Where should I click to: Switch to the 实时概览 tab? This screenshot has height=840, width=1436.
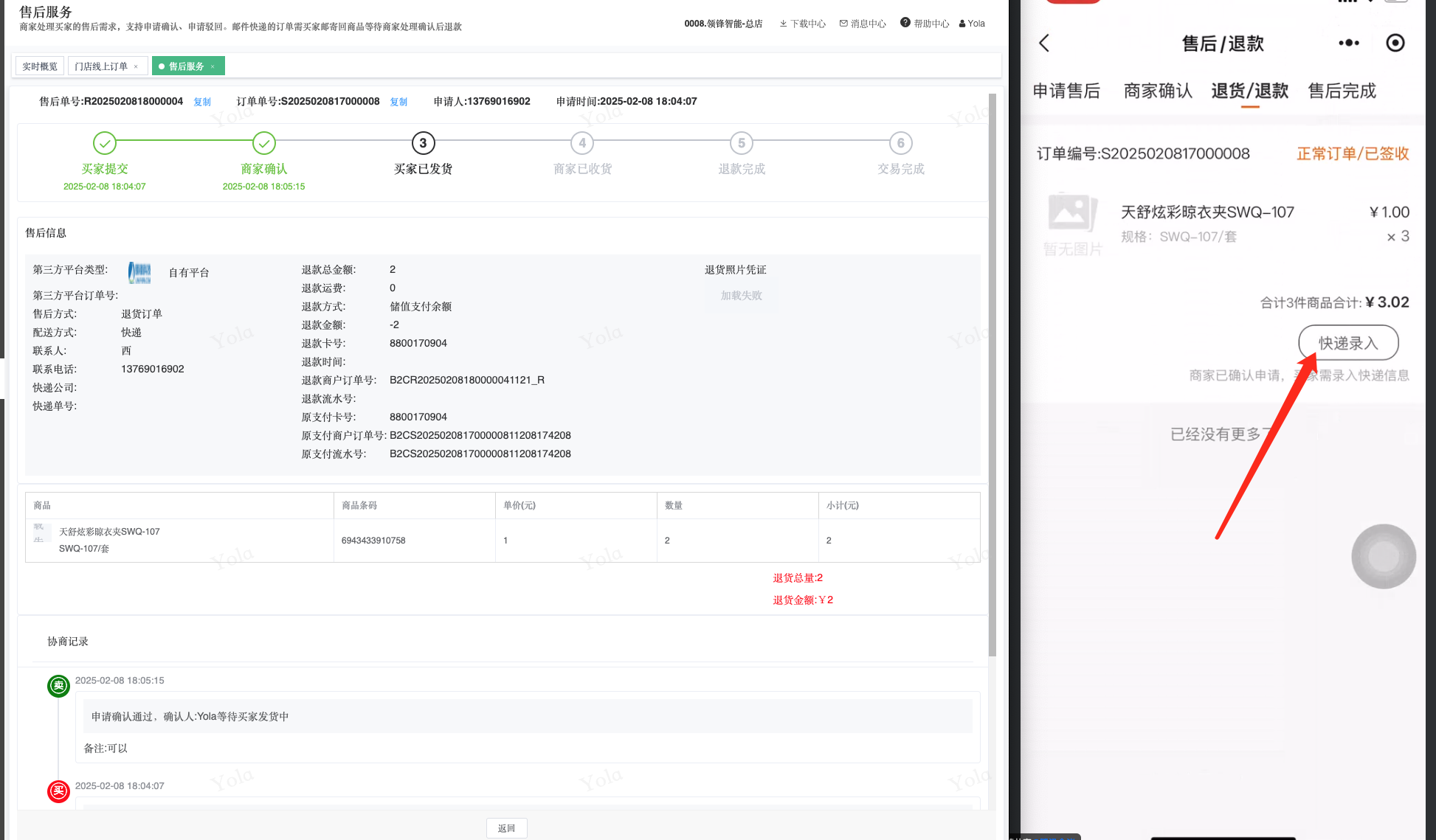click(40, 66)
